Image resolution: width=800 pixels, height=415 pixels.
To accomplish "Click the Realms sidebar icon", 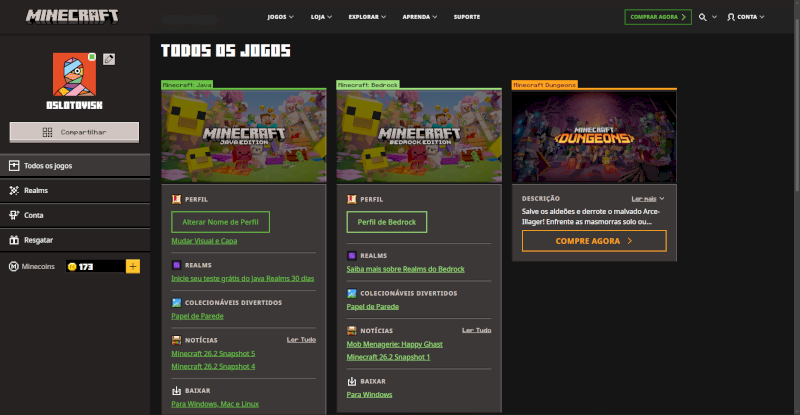I will point(14,190).
